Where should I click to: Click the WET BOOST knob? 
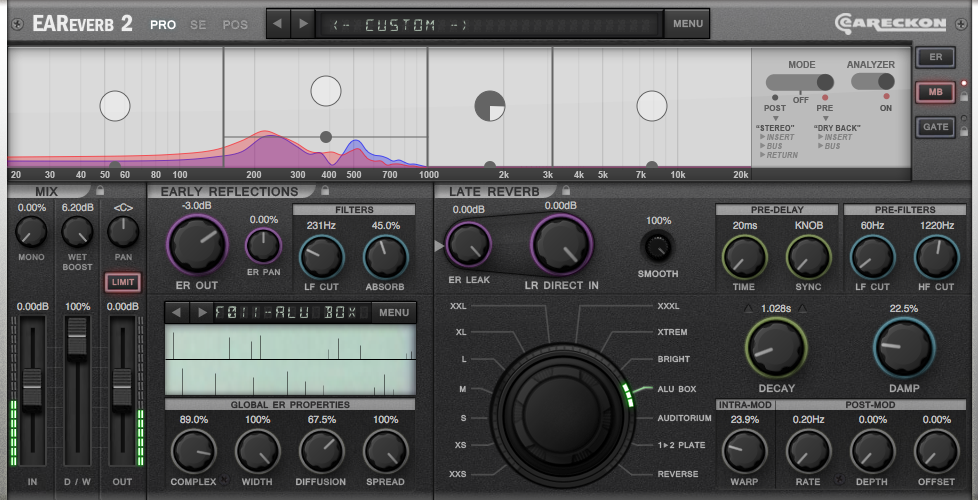click(x=77, y=232)
